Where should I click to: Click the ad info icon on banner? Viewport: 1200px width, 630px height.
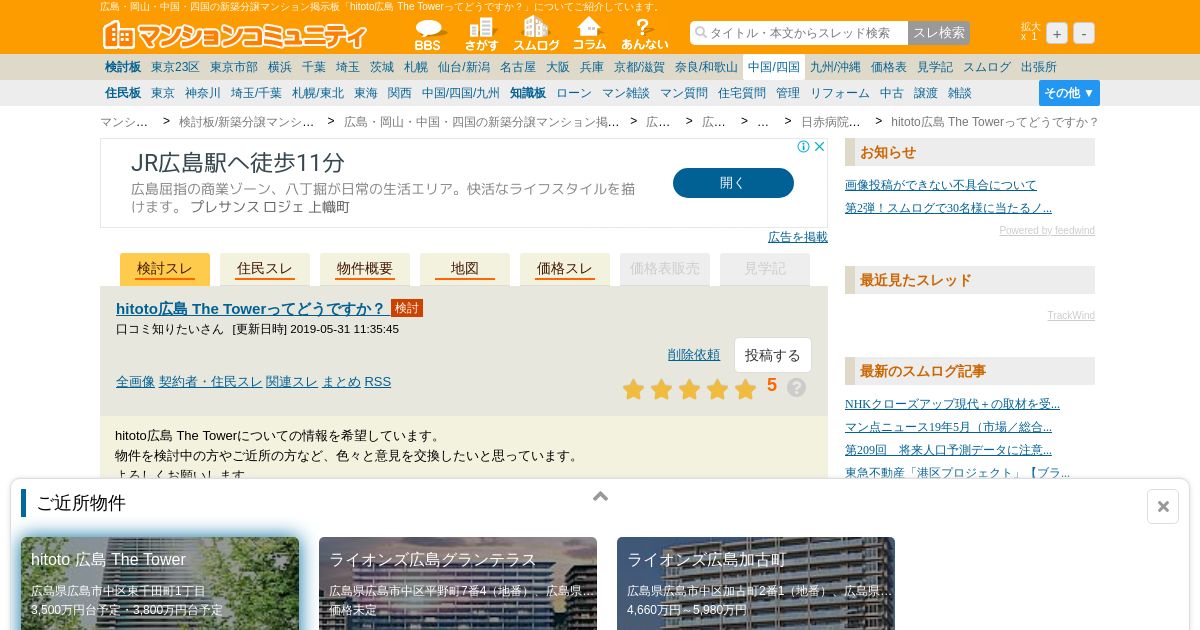click(803, 147)
